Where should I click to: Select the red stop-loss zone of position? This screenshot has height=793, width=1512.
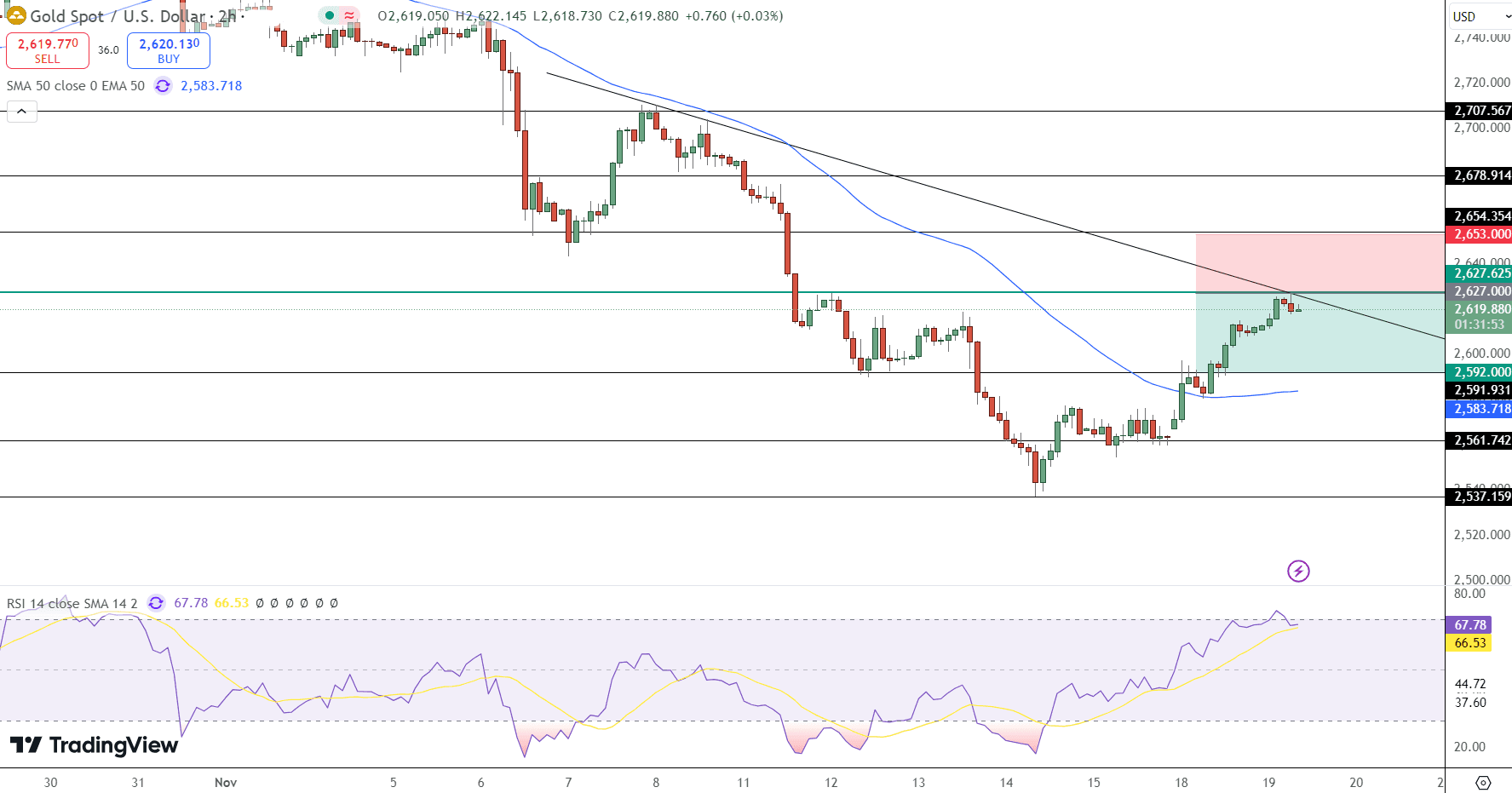coord(1320,263)
